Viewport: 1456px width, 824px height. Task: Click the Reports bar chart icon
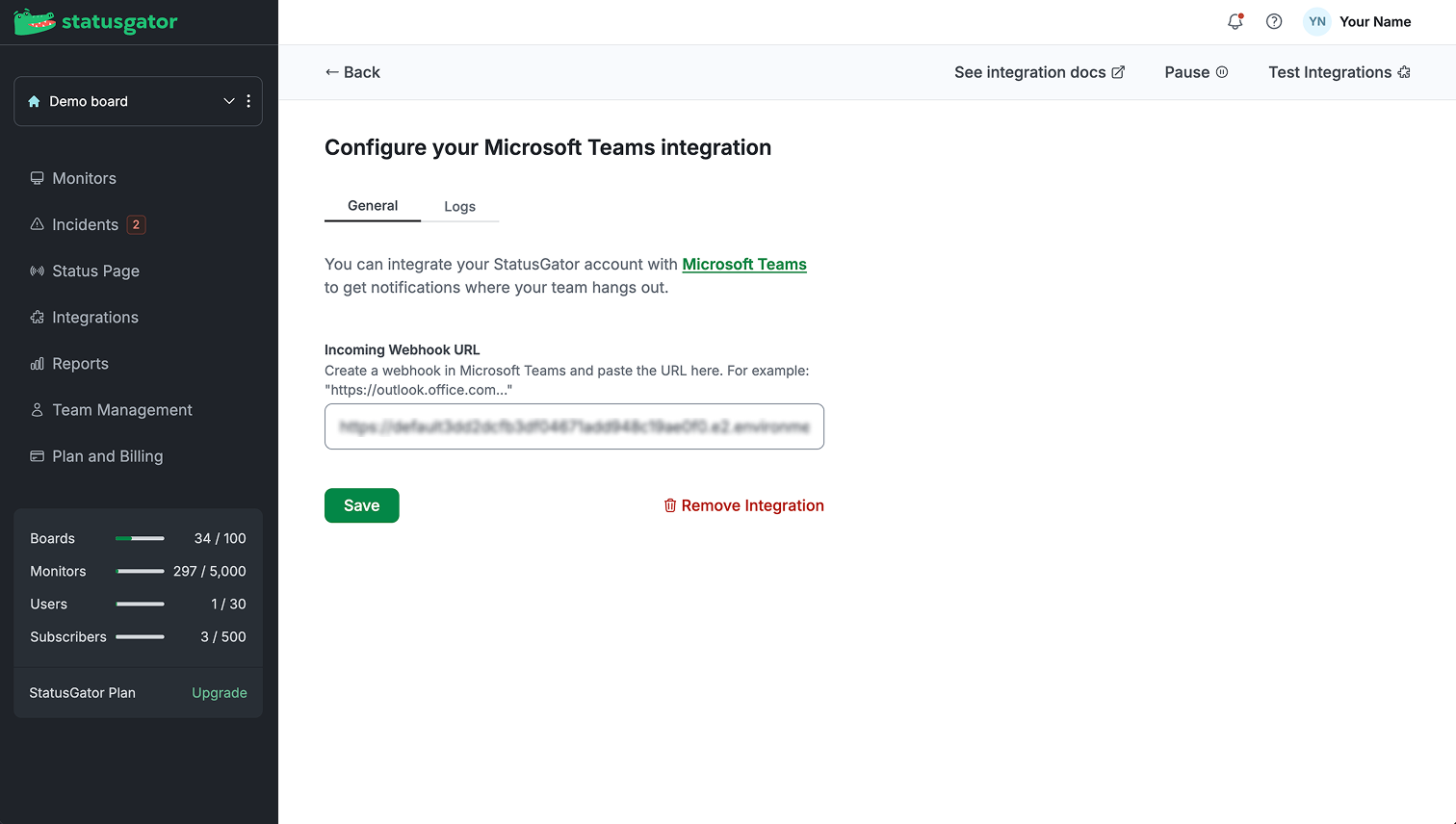tap(37, 363)
